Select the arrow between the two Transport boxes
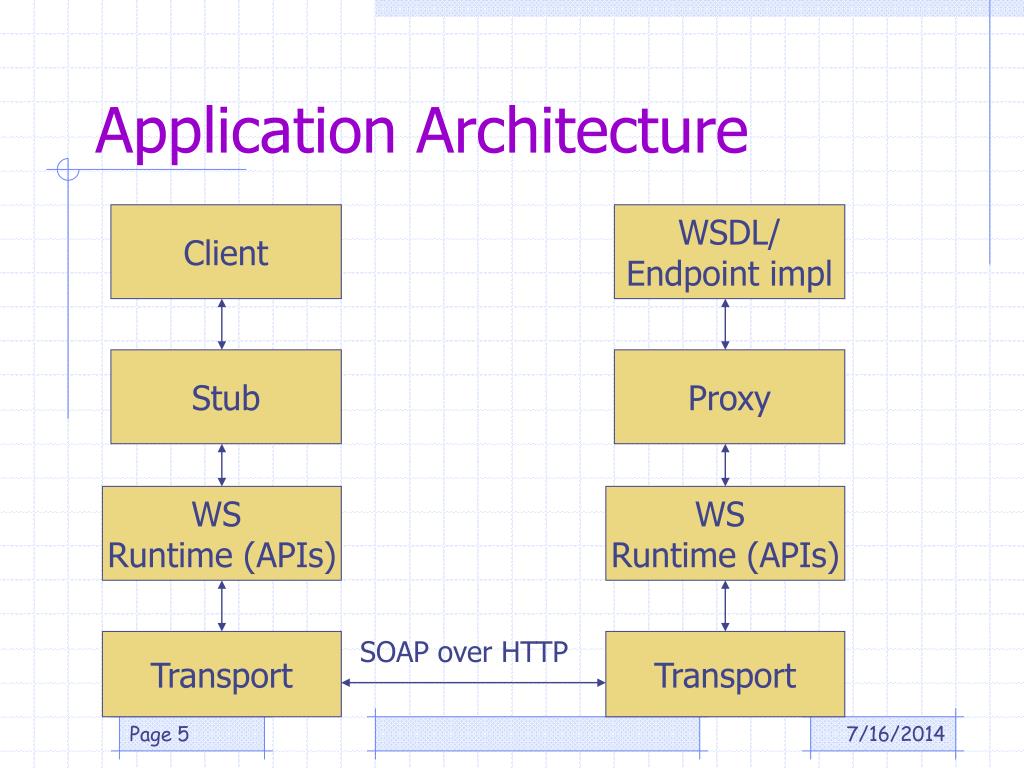1024x768 pixels. pyautogui.click(x=473, y=682)
